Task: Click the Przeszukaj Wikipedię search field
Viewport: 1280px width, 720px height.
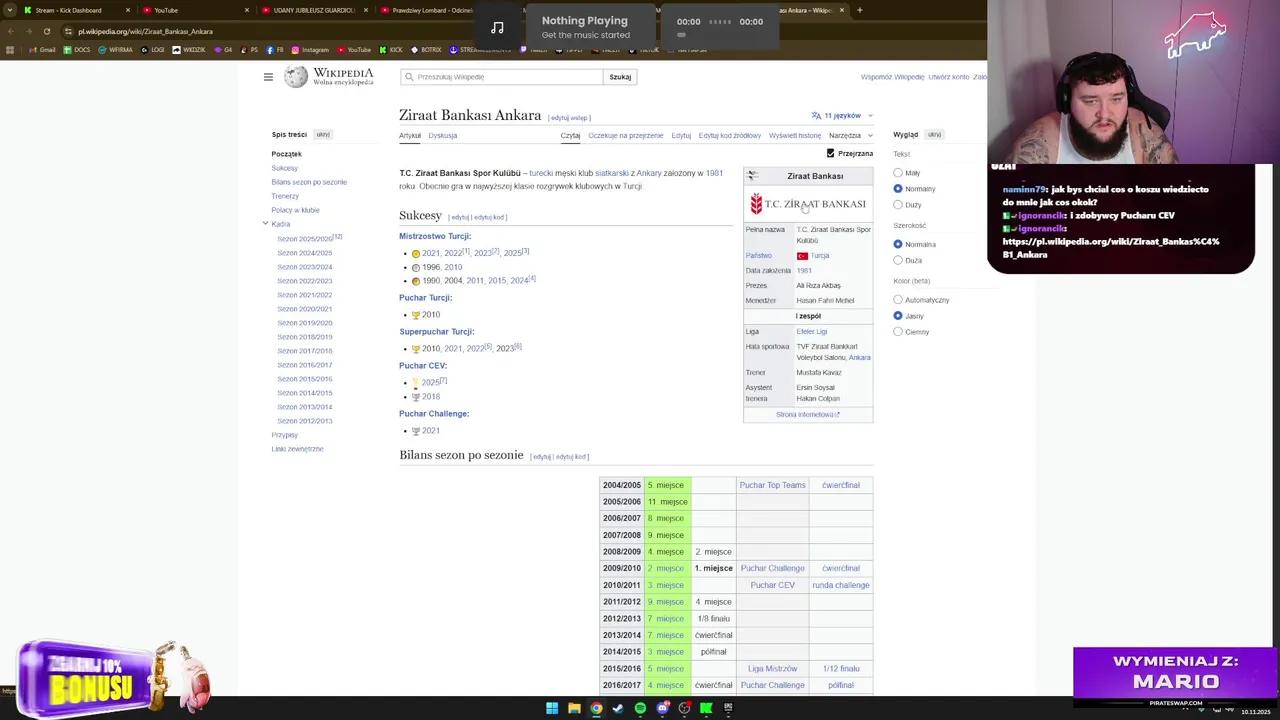Action: (502, 77)
